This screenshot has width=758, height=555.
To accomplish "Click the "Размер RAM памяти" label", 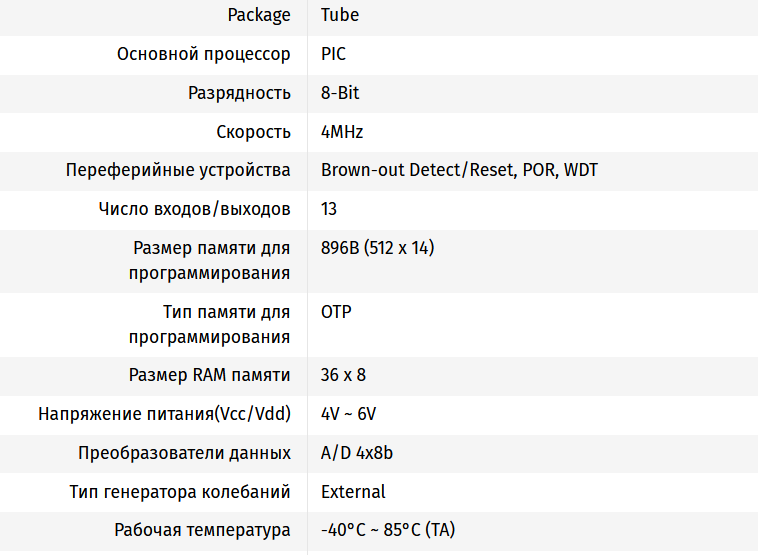I will pos(210,375).
